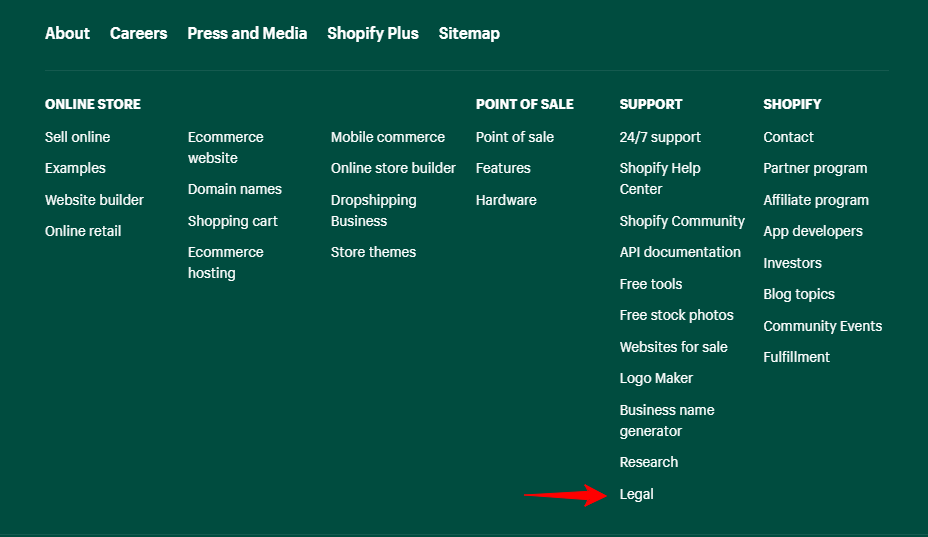Open the Careers page link
The width and height of the screenshot is (928, 537).
coord(138,33)
